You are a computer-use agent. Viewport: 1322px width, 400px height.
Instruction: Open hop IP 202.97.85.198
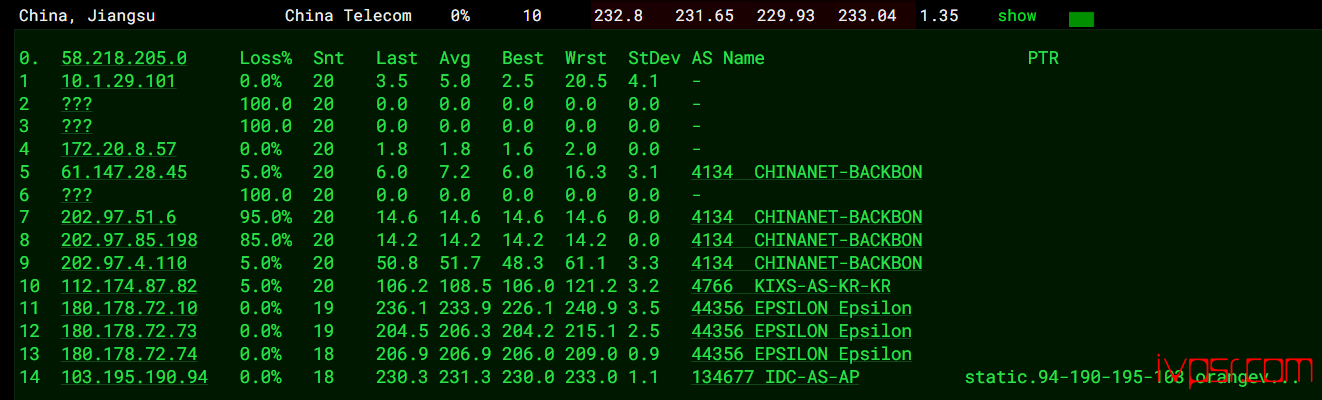[129, 240]
